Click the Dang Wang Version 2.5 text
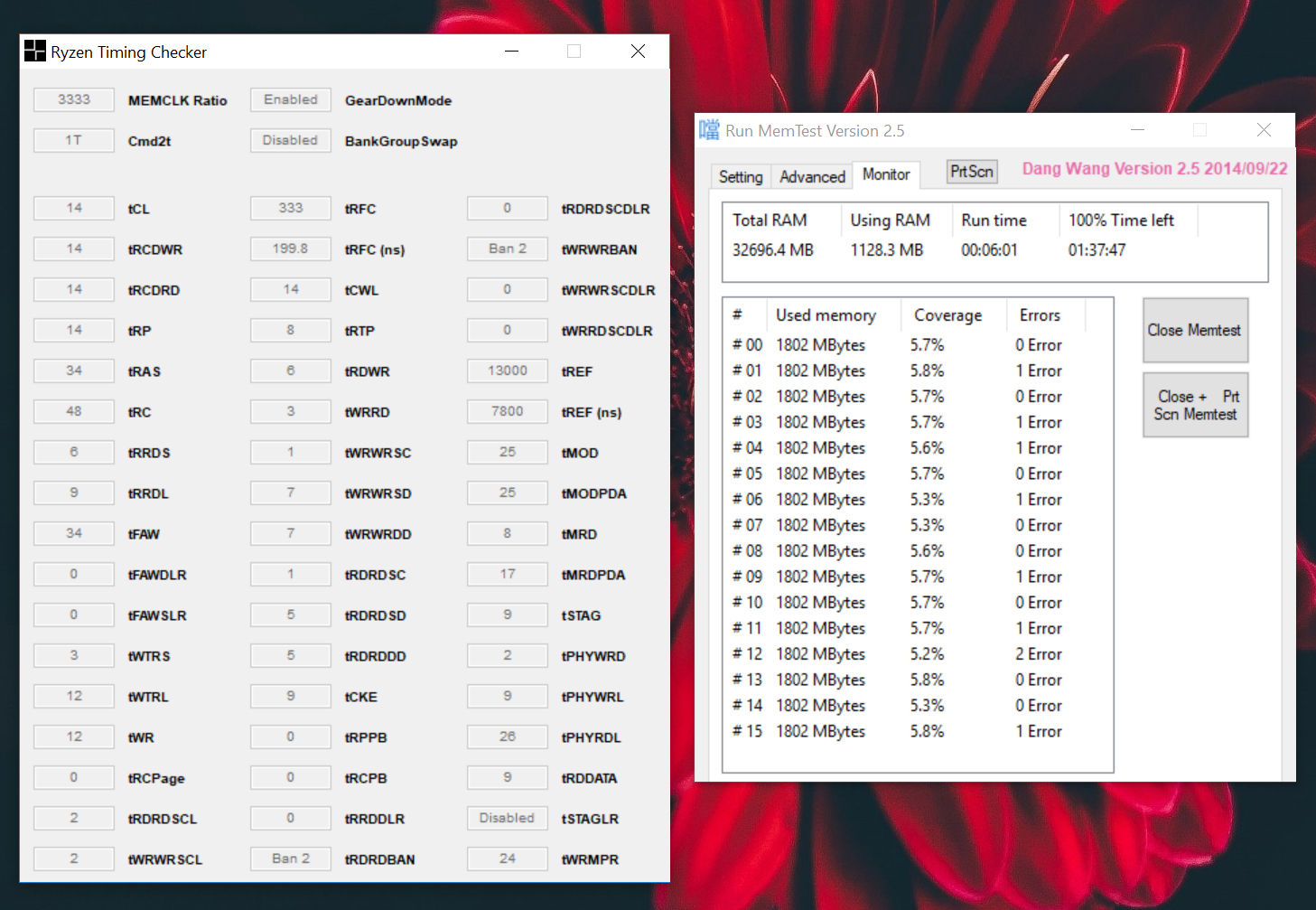The image size is (1316, 910). click(1154, 169)
